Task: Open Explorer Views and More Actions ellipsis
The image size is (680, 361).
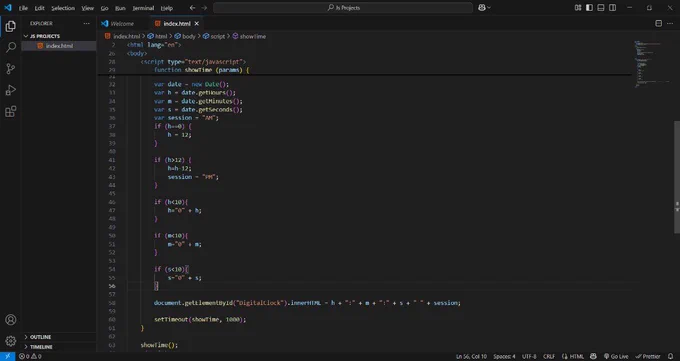Action: (x=87, y=23)
